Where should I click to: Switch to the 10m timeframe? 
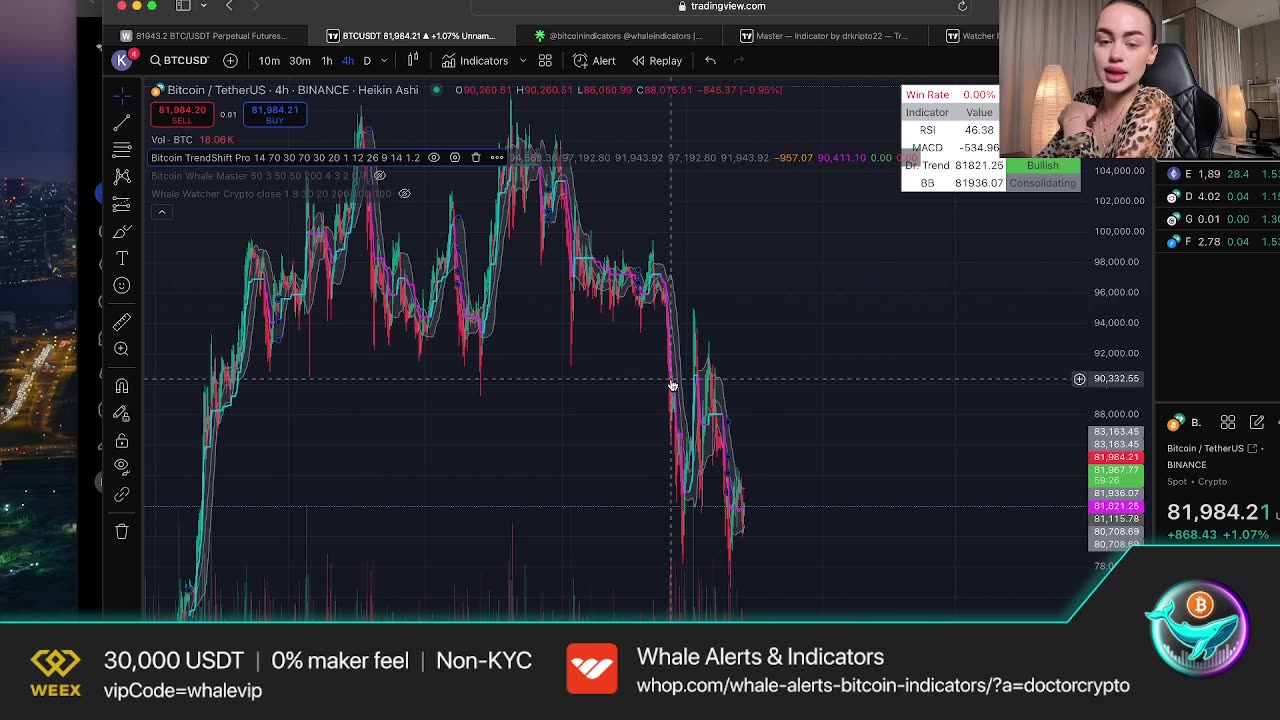269,61
